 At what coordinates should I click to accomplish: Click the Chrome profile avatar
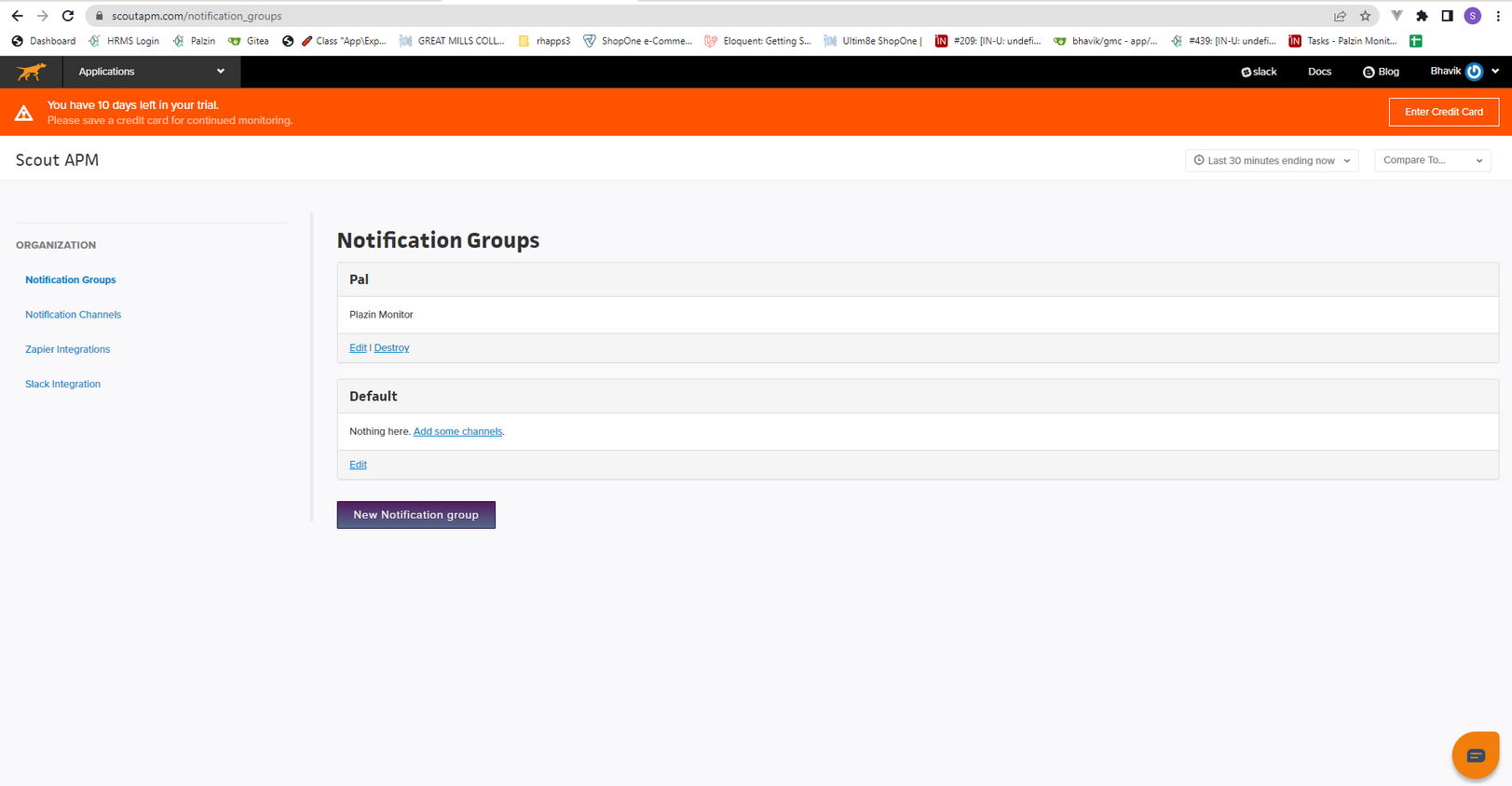(1473, 16)
